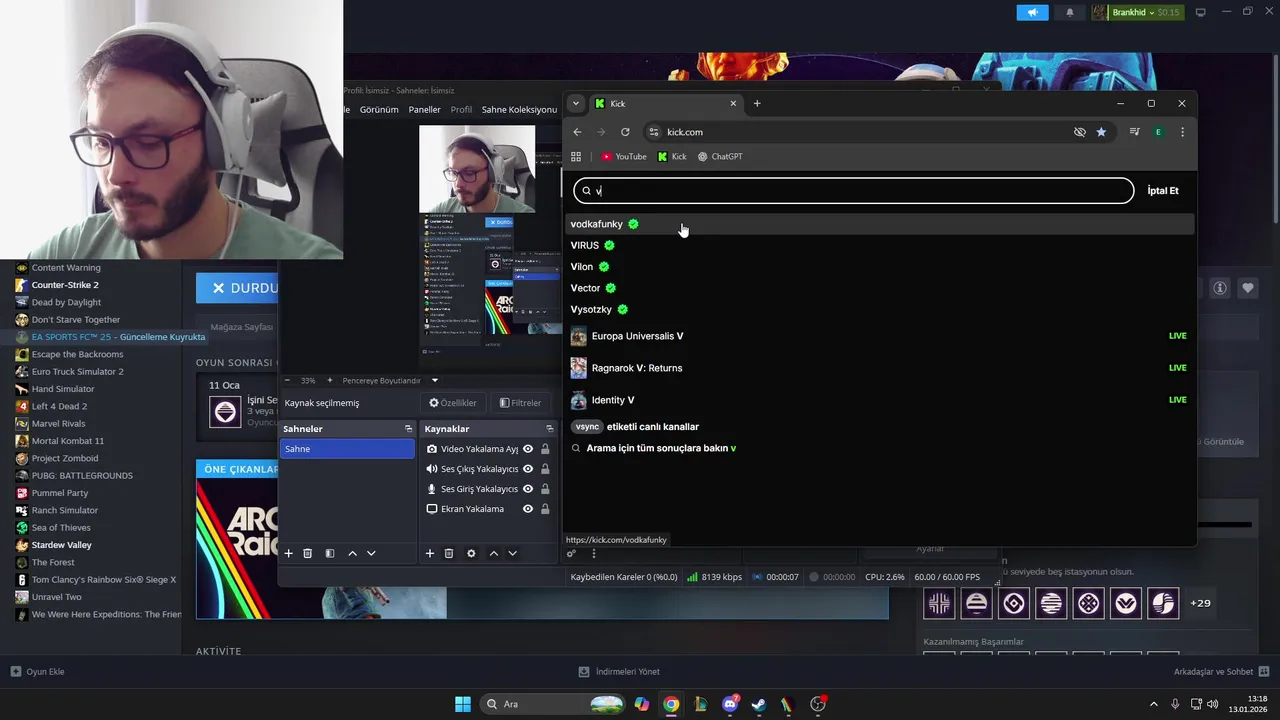Screen dimensions: 1280x720
Task: Click the Steam favorite heart icon
Action: click(x=1248, y=288)
